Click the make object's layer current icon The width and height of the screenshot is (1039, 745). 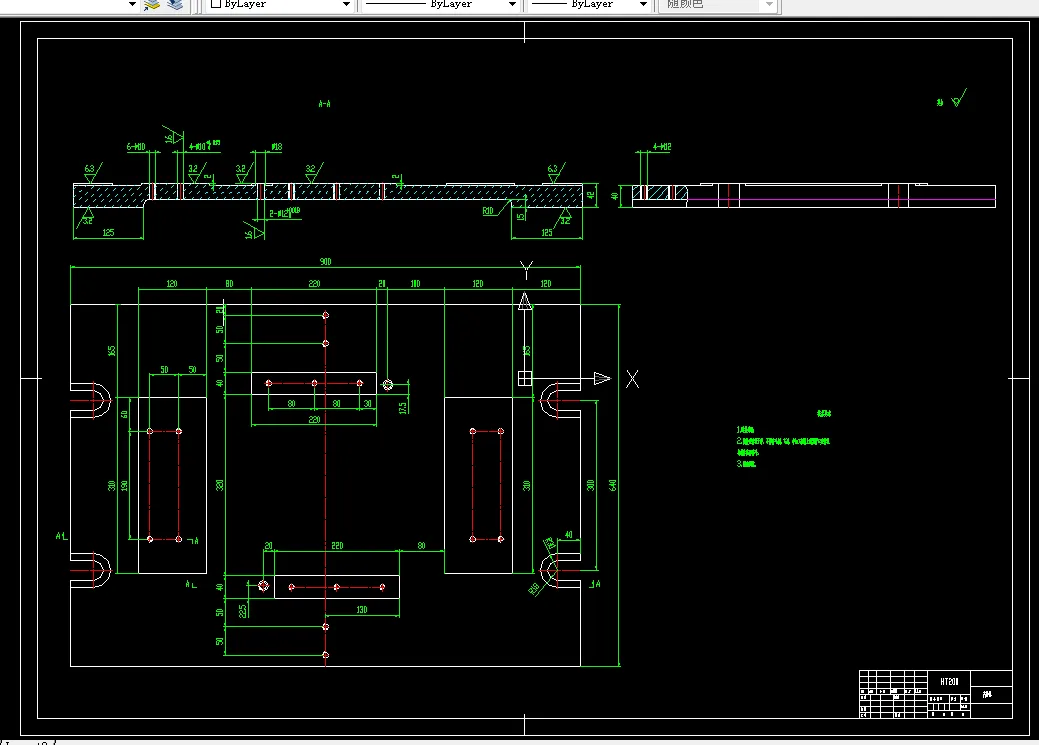152,5
